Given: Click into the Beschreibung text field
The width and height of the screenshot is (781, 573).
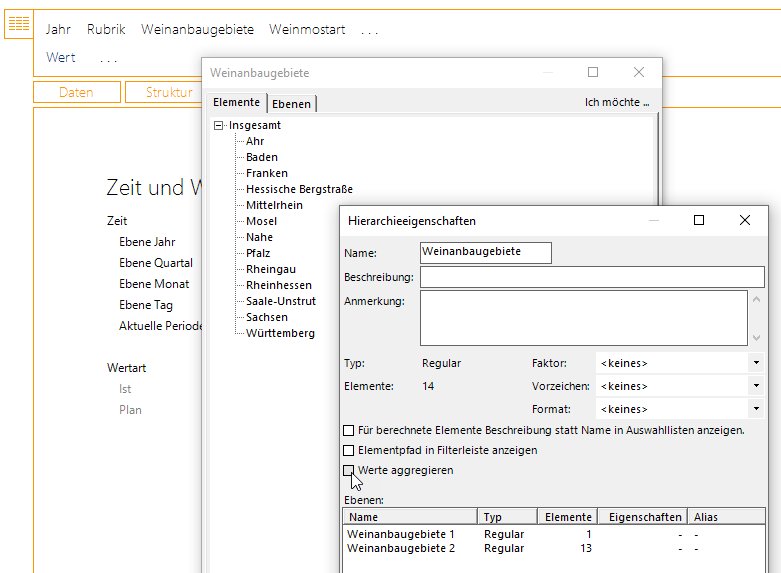Looking at the screenshot, I should tap(591, 276).
